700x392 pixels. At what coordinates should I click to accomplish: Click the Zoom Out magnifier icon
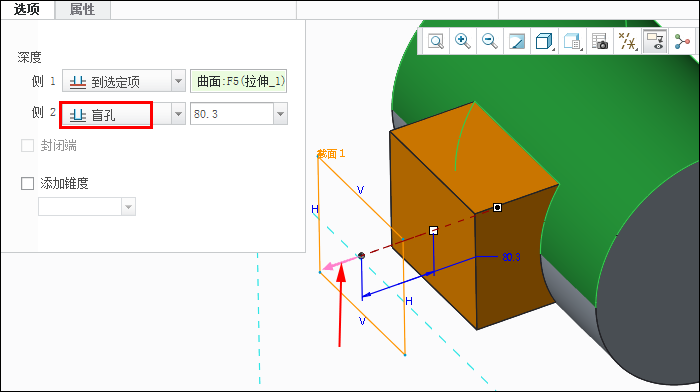pyautogui.click(x=490, y=42)
